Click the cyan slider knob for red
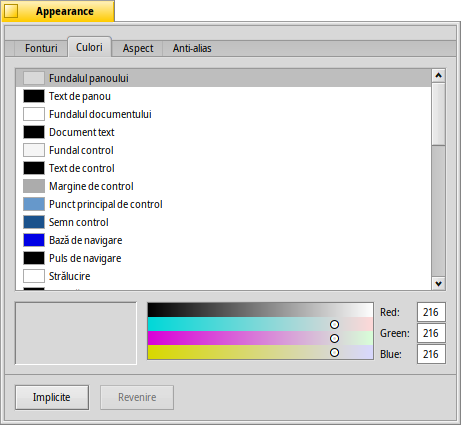Image resolution: width=461 pixels, height=425 pixels. click(x=334, y=324)
